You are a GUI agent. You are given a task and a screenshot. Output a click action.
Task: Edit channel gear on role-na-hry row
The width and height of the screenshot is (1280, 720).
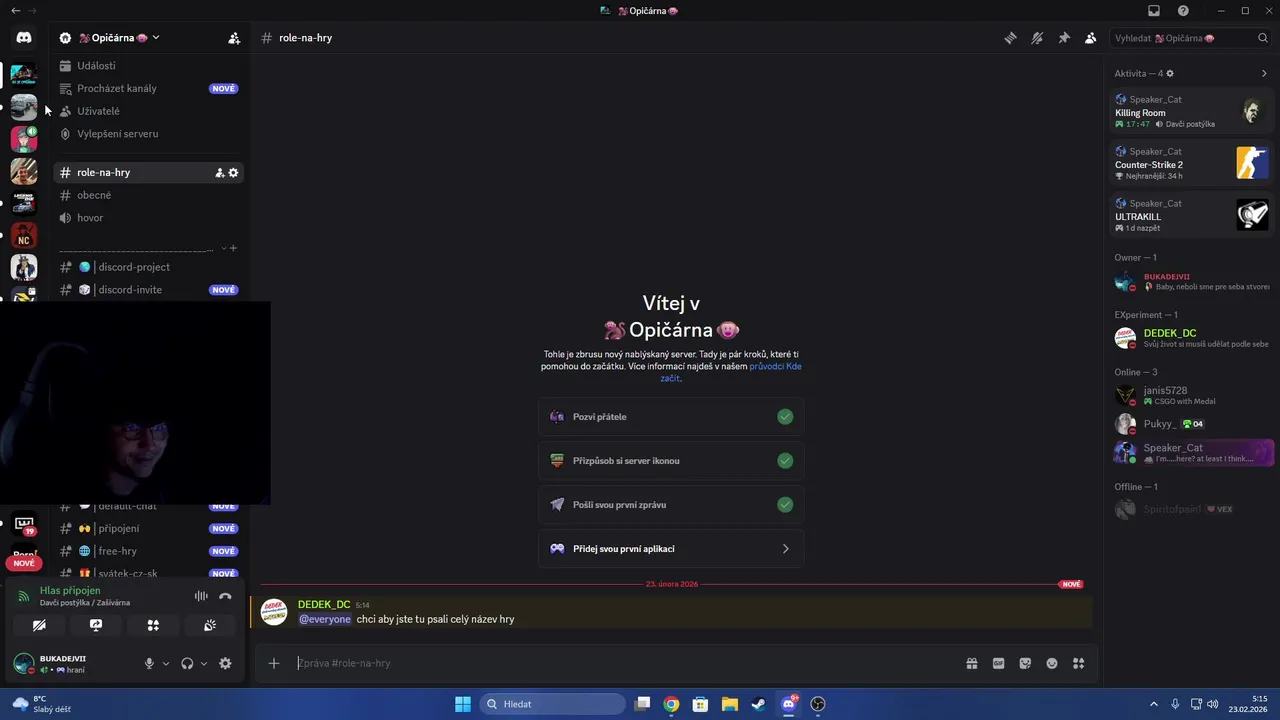(233, 173)
